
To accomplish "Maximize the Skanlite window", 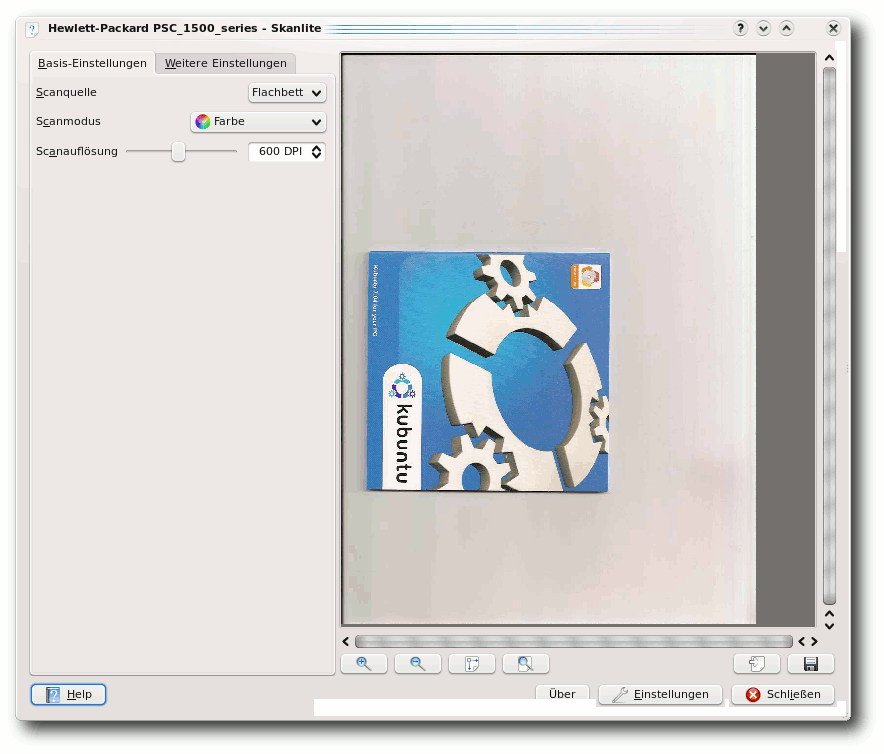I will coord(786,28).
